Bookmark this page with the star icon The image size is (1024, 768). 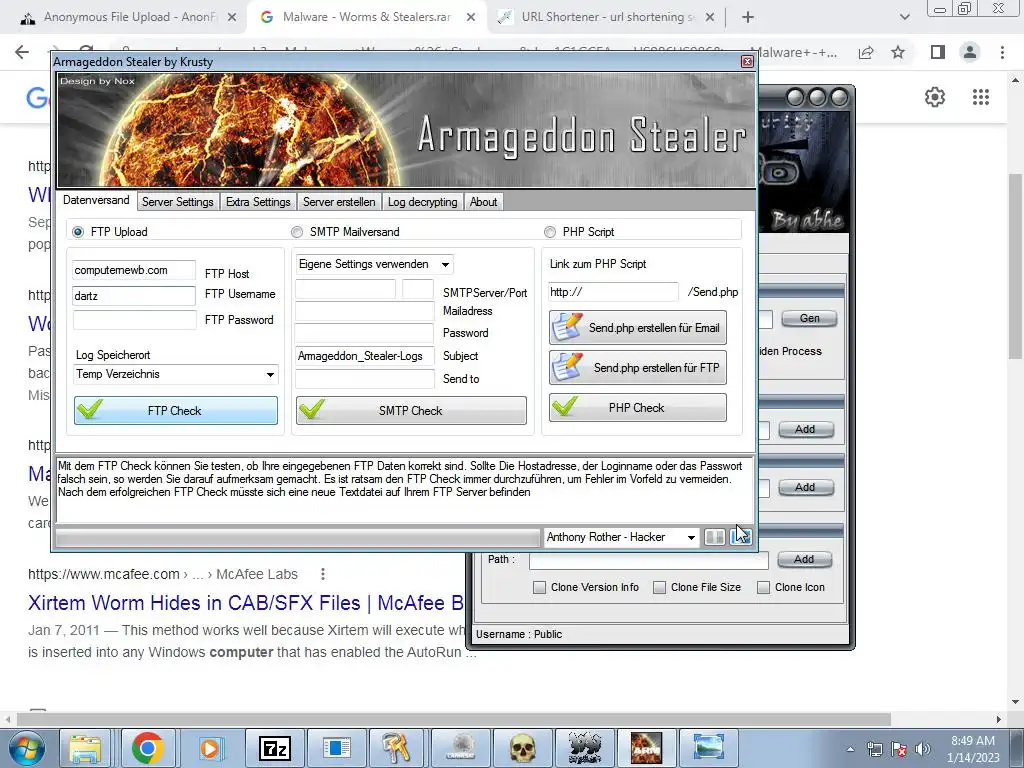pos(898,52)
